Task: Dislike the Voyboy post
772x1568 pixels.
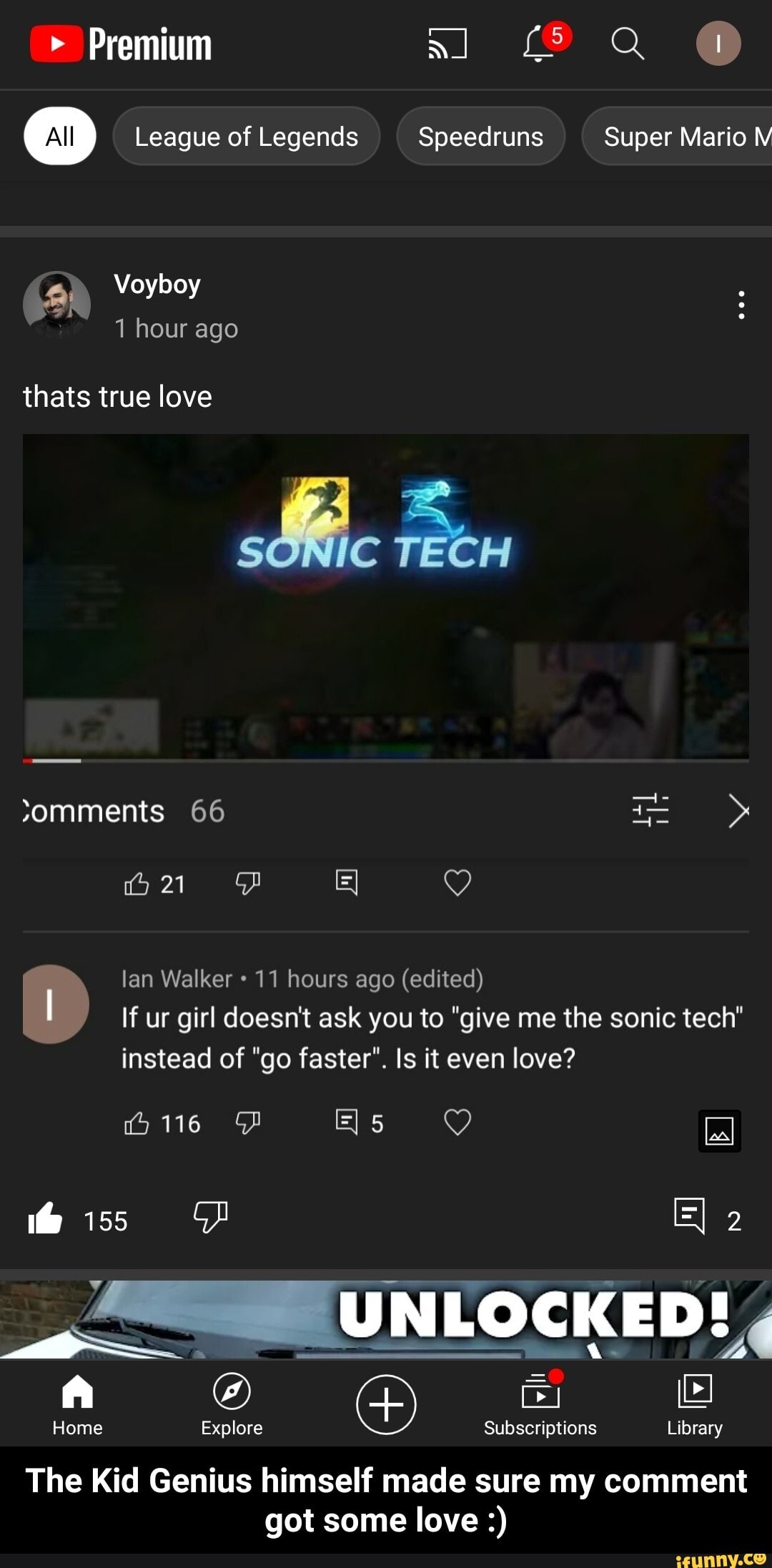Action: [x=210, y=1217]
